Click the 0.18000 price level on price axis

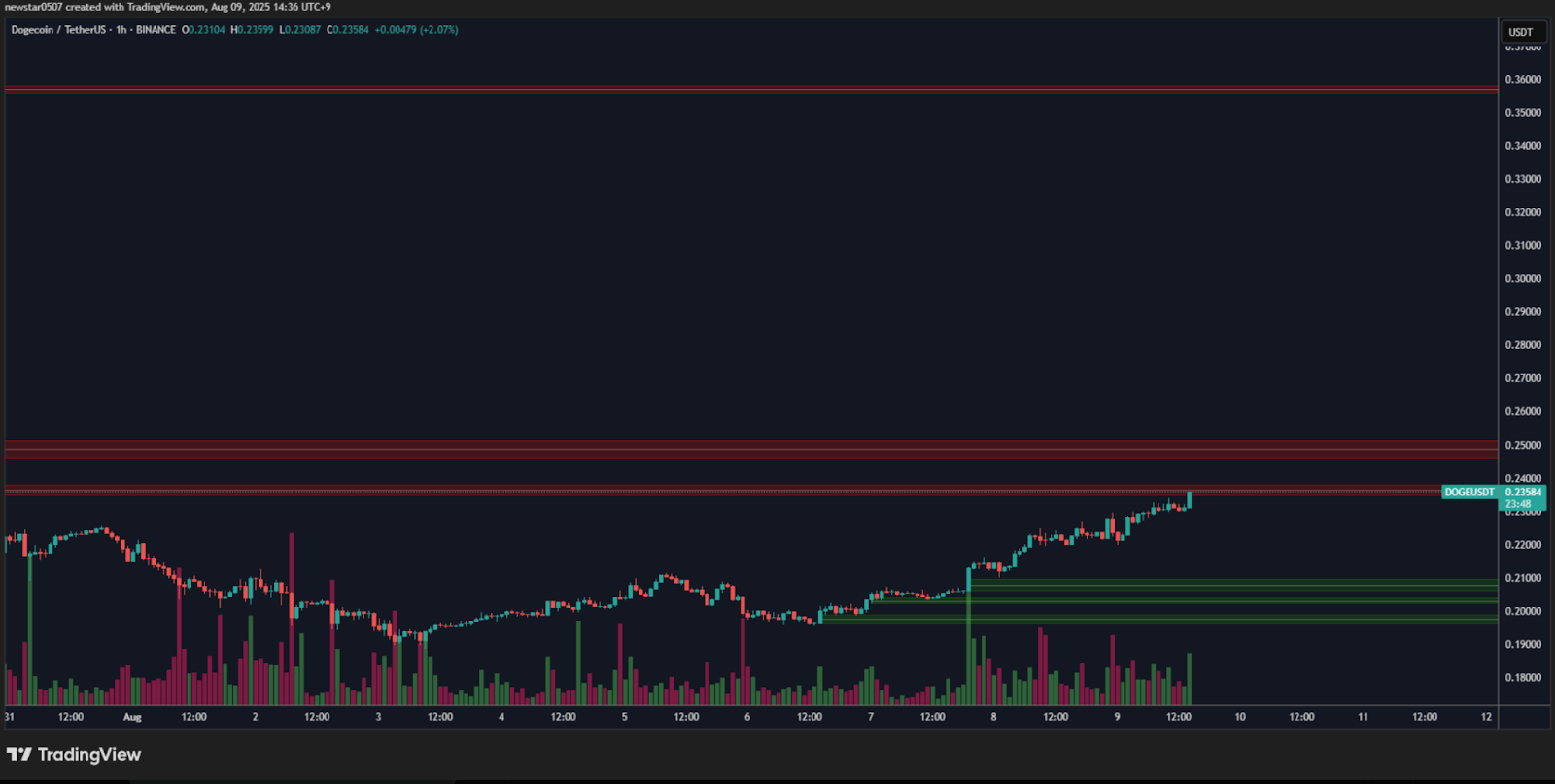click(1523, 678)
